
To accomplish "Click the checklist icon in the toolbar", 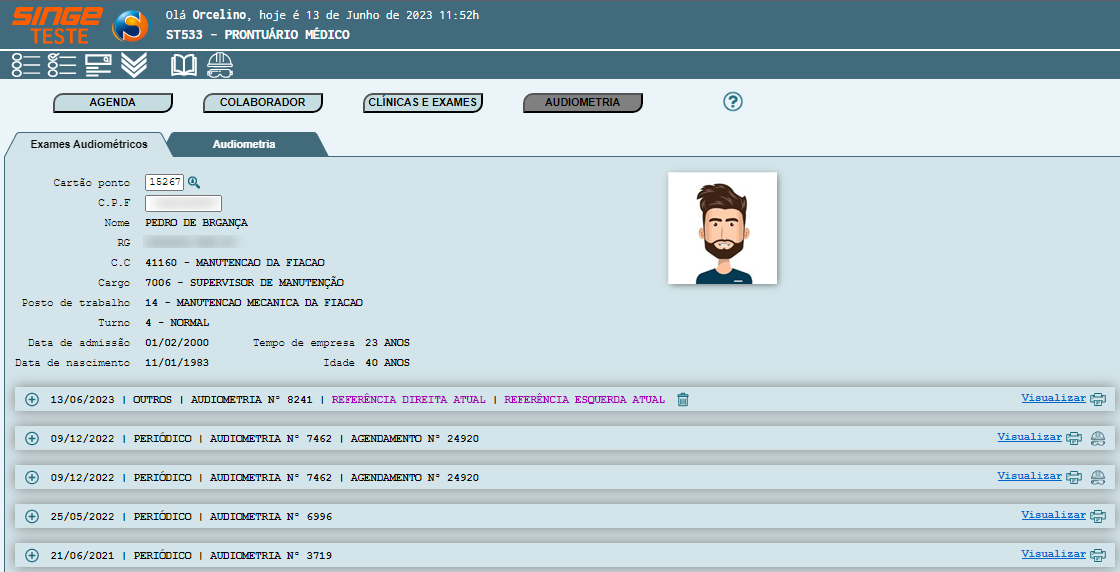I will 62,66.
